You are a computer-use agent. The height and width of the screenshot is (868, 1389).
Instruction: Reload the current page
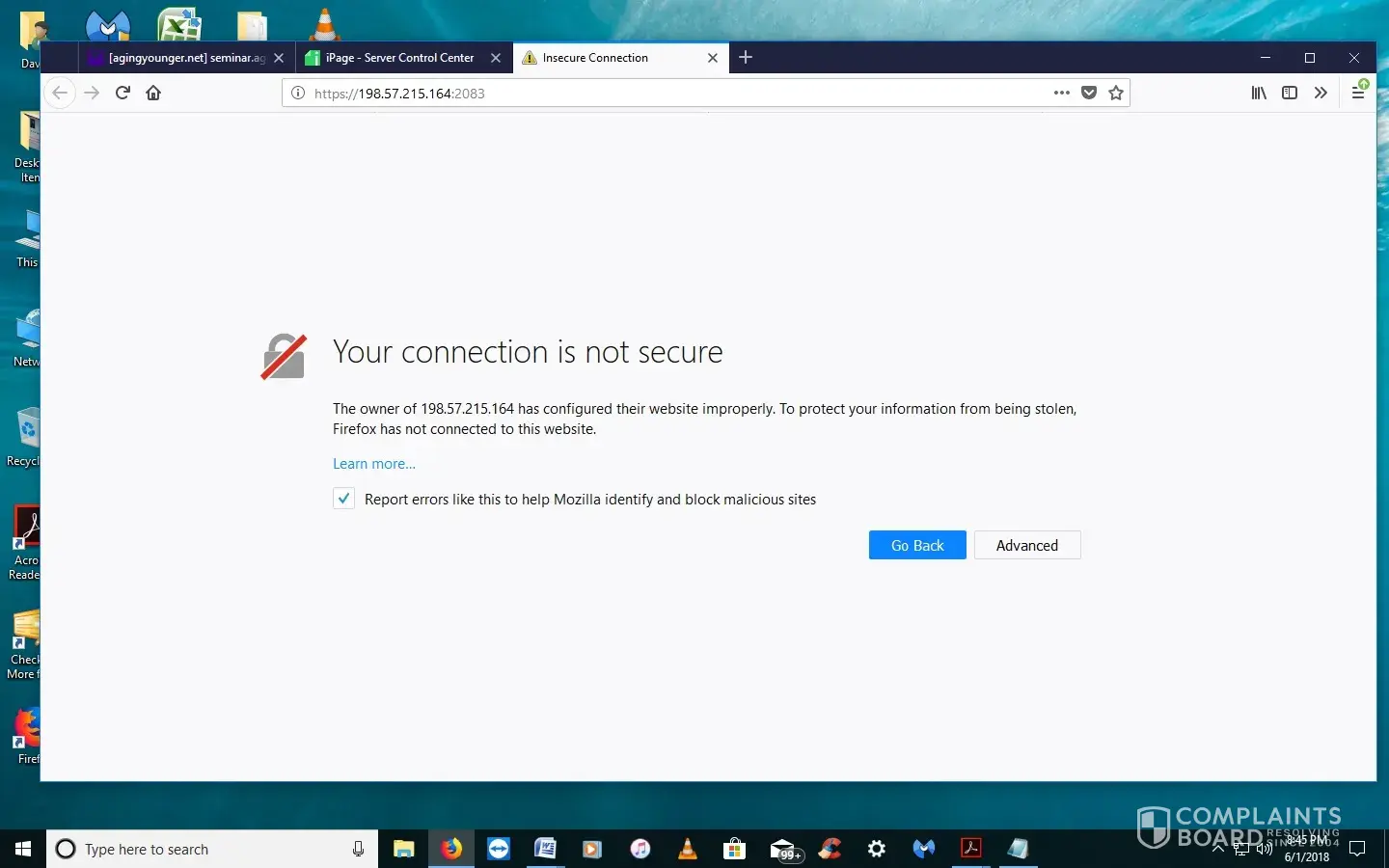tap(123, 94)
